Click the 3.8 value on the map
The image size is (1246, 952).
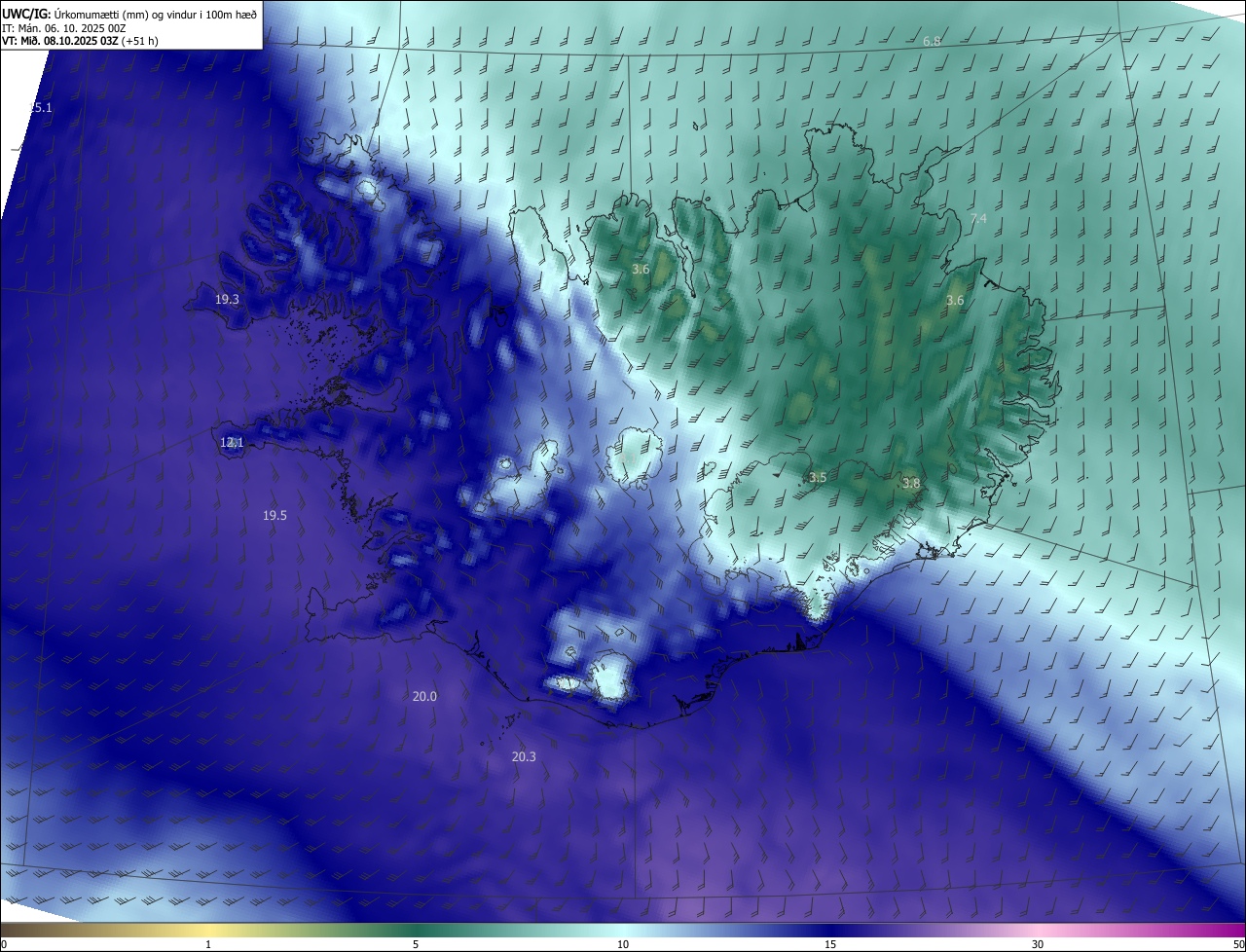(x=911, y=484)
